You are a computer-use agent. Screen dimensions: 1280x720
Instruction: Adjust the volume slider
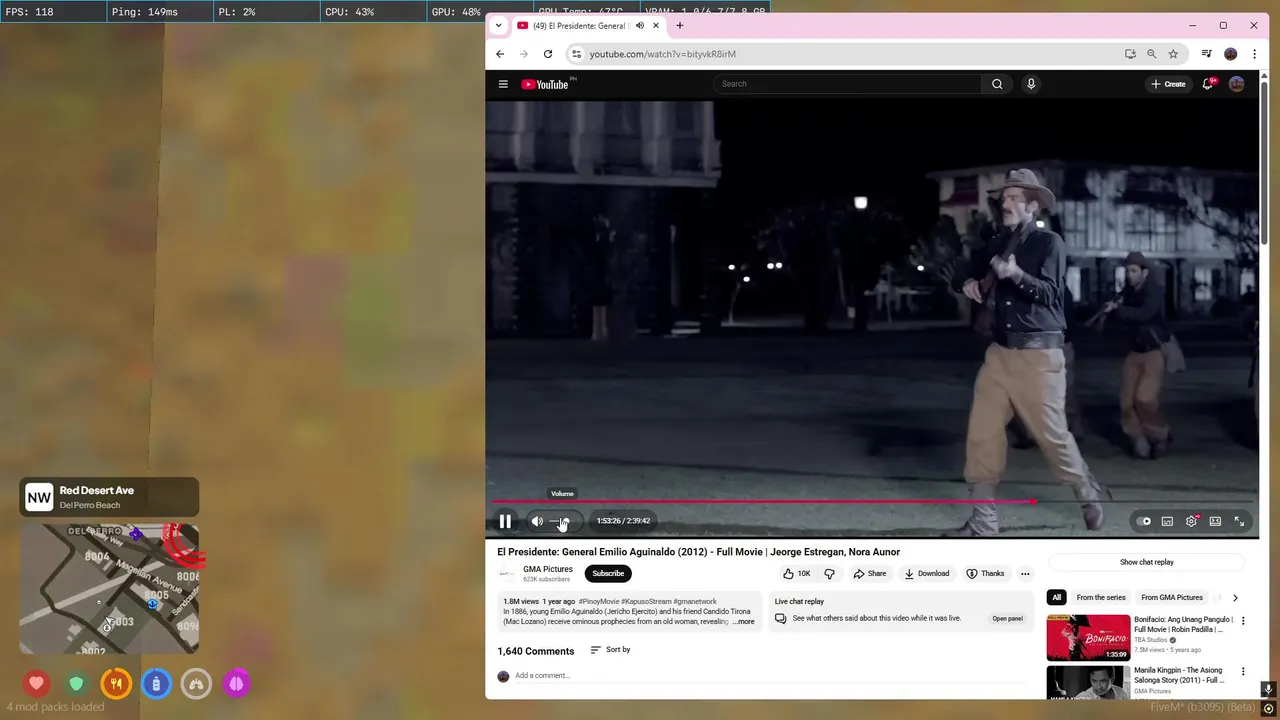[x=561, y=521]
